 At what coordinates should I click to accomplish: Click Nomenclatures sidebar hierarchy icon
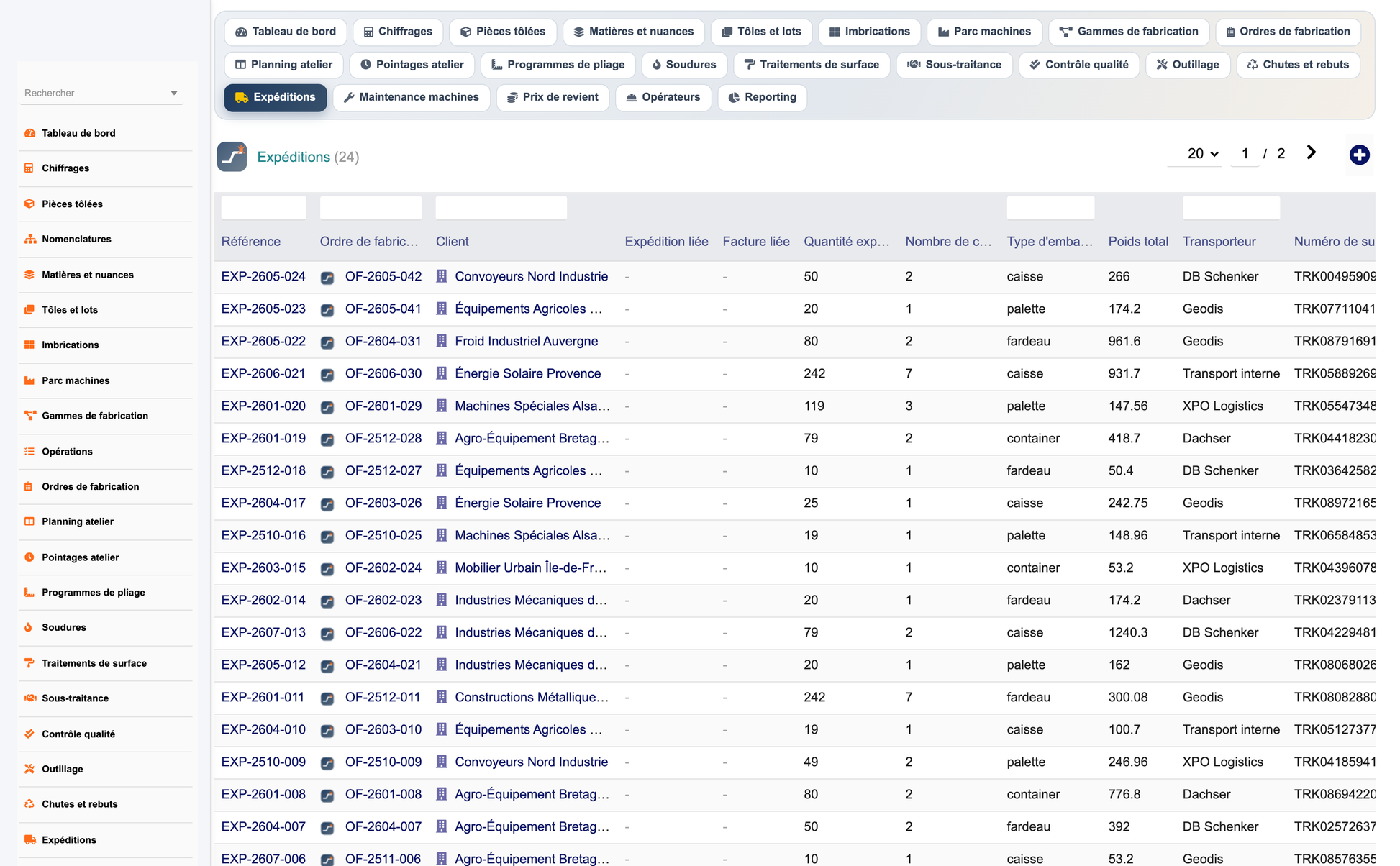[x=29, y=239]
